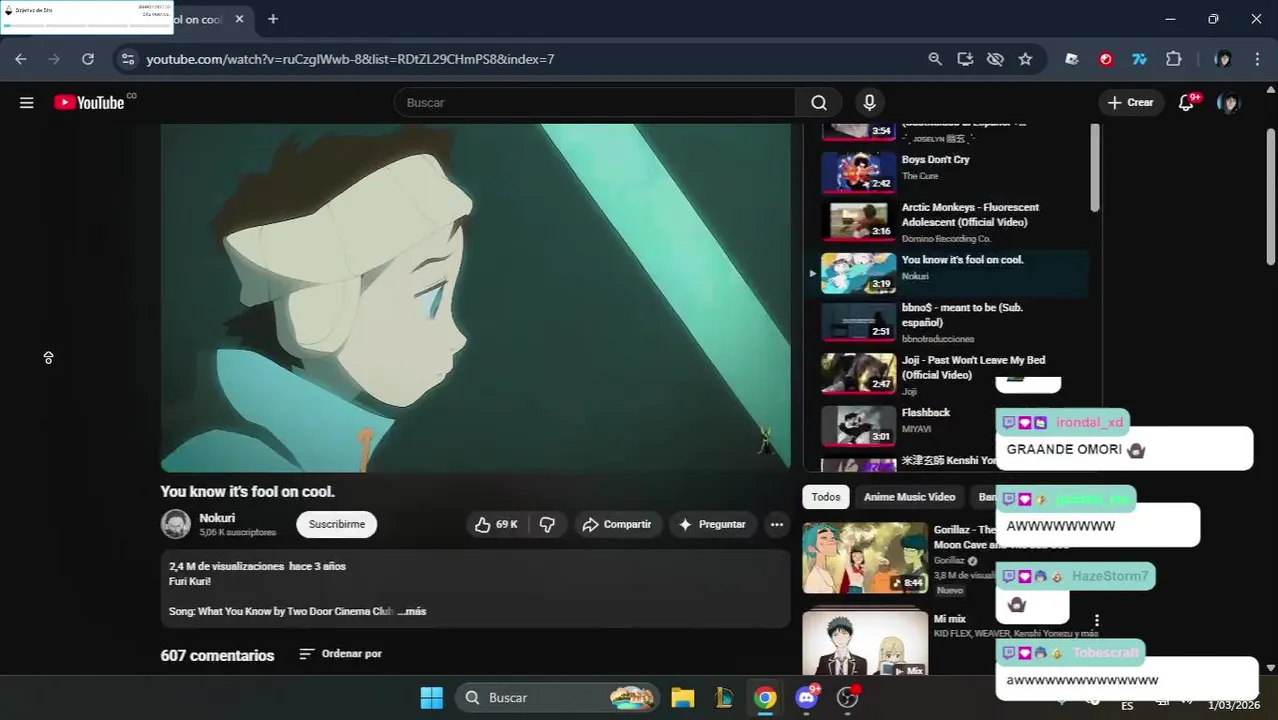Open three-dot menu for Mi mix
The width and height of the screenshot is (1278, 720).
pyautogui.click(x=1096, y=620)
